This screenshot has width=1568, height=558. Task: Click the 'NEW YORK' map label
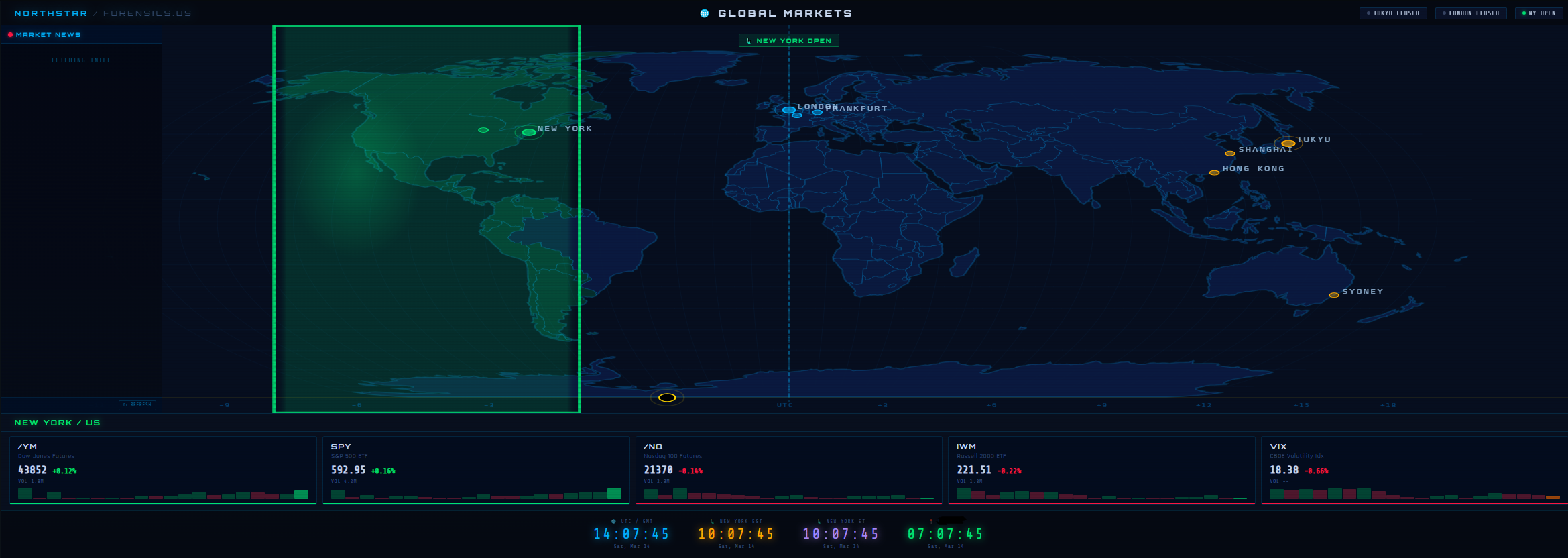tap(564, 129)
